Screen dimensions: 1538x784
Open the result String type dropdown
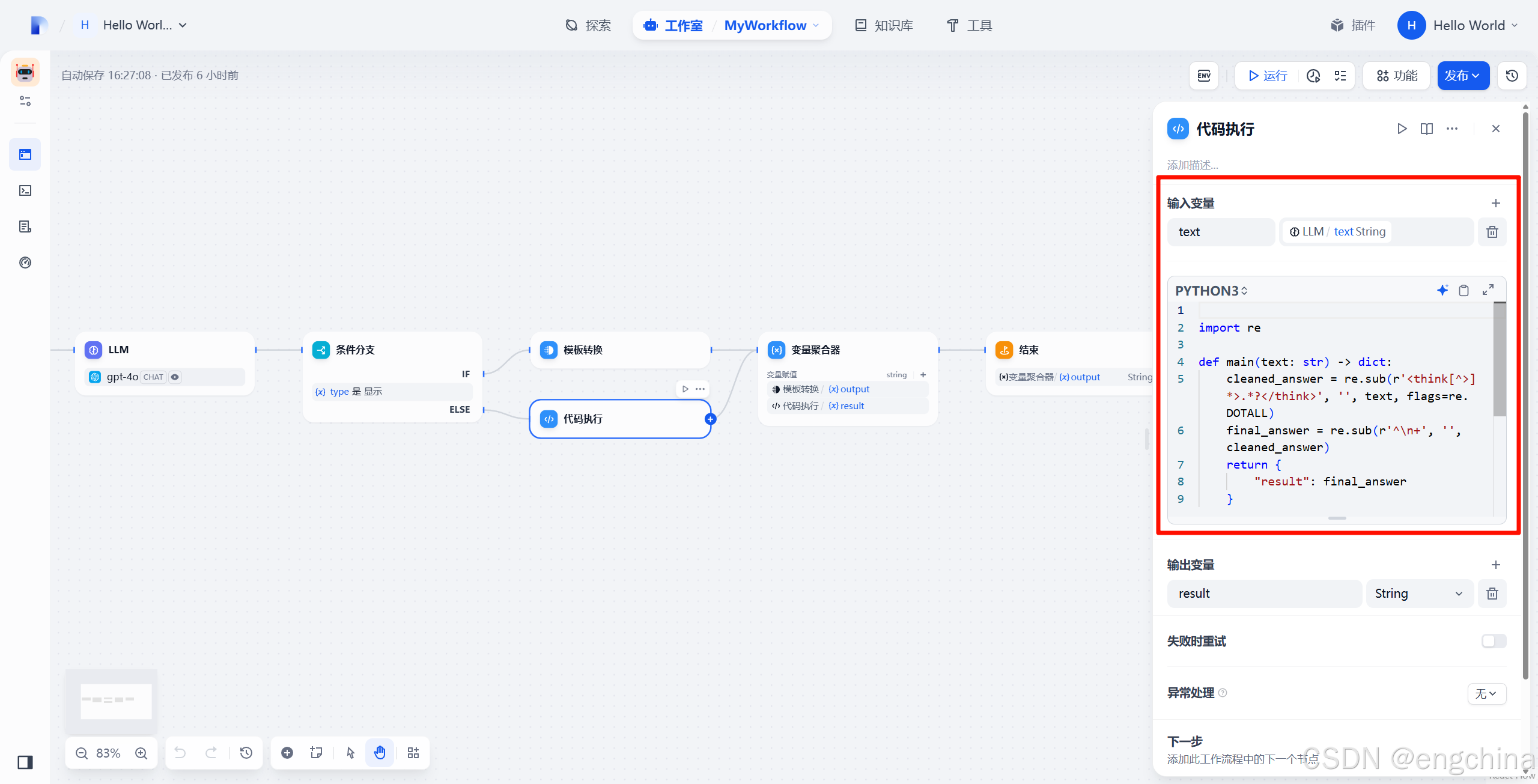1419,594
